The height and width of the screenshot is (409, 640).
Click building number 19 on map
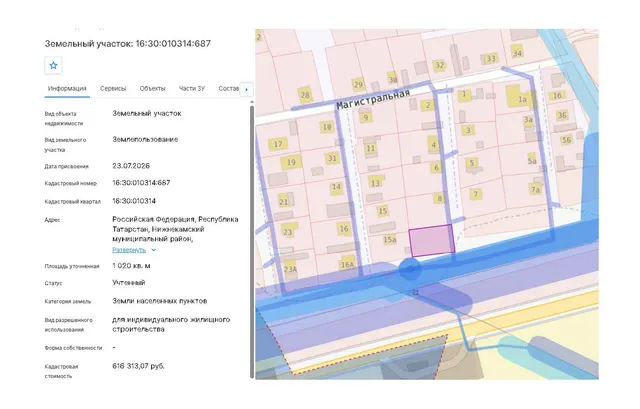coord(291,162)
